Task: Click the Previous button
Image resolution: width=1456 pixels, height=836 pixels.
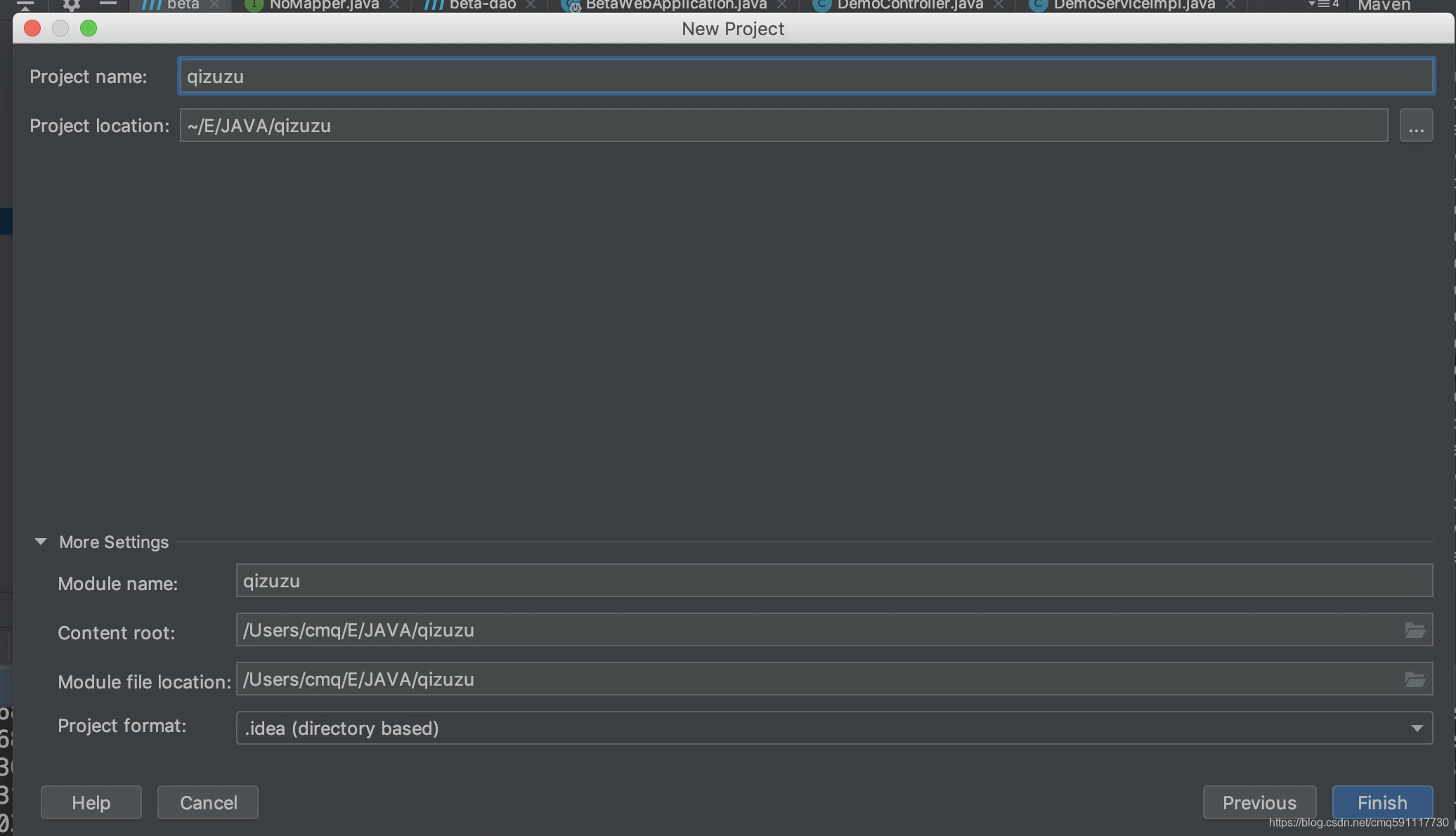Action: point(1259,802)
